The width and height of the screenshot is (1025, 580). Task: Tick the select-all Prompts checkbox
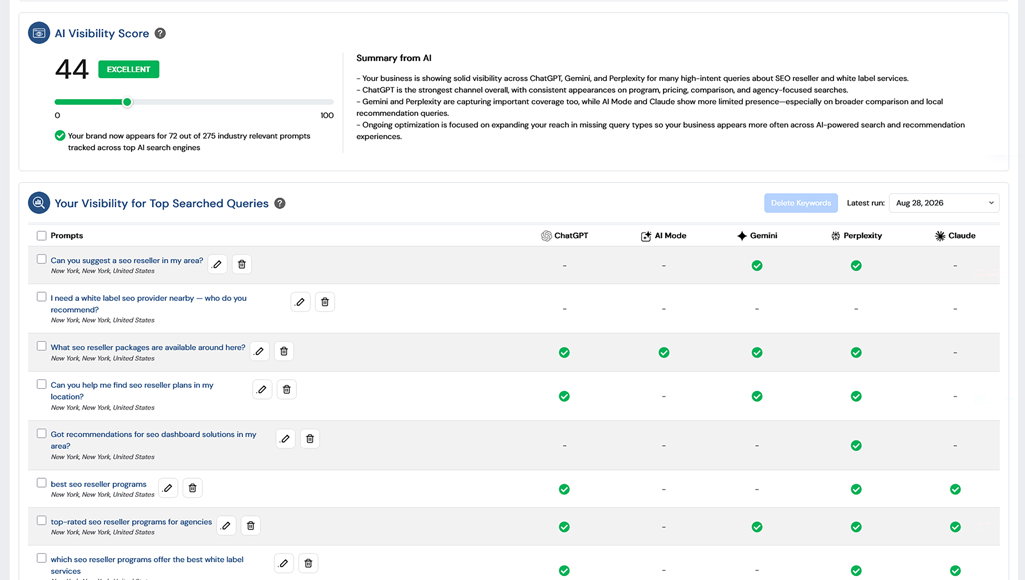pos(42,235)
